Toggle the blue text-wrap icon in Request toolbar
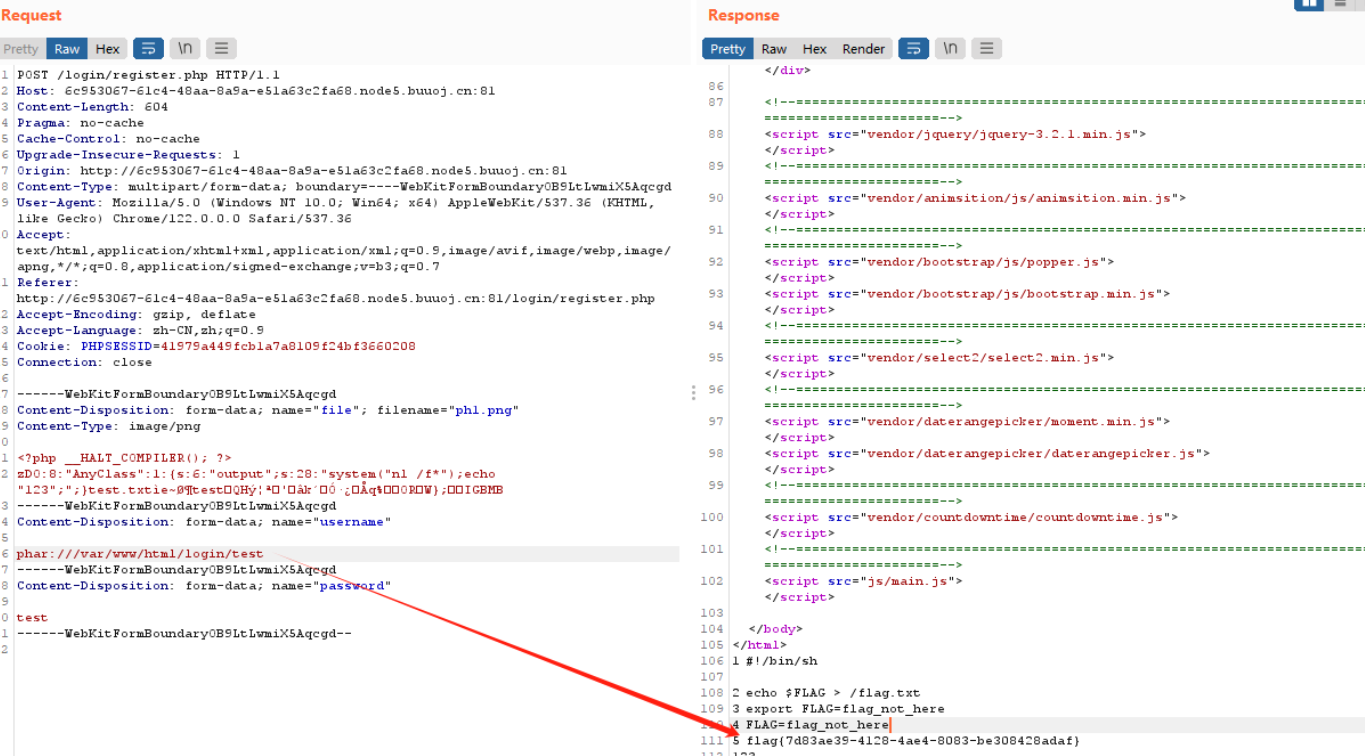Viewport: 1365px width, 756px height. click(x=148, y=48)
